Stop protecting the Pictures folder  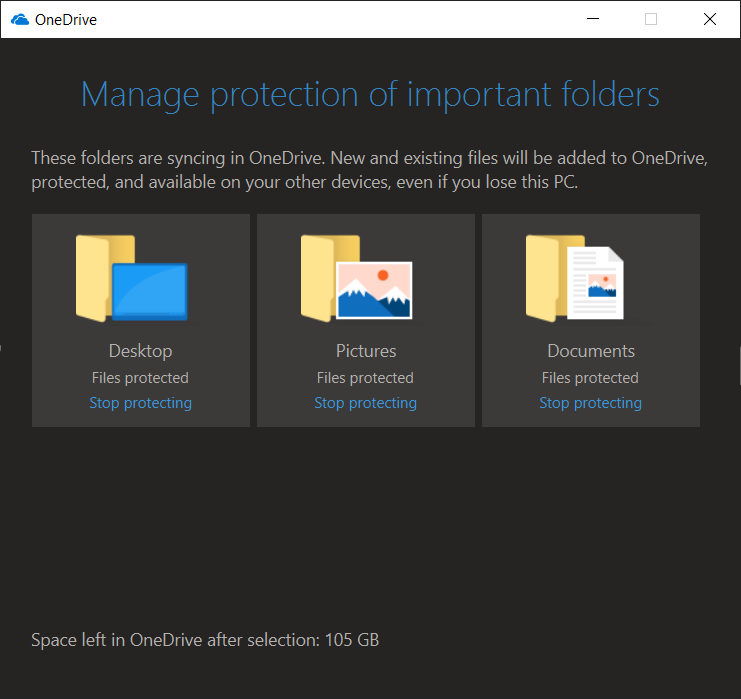(365, 403)
